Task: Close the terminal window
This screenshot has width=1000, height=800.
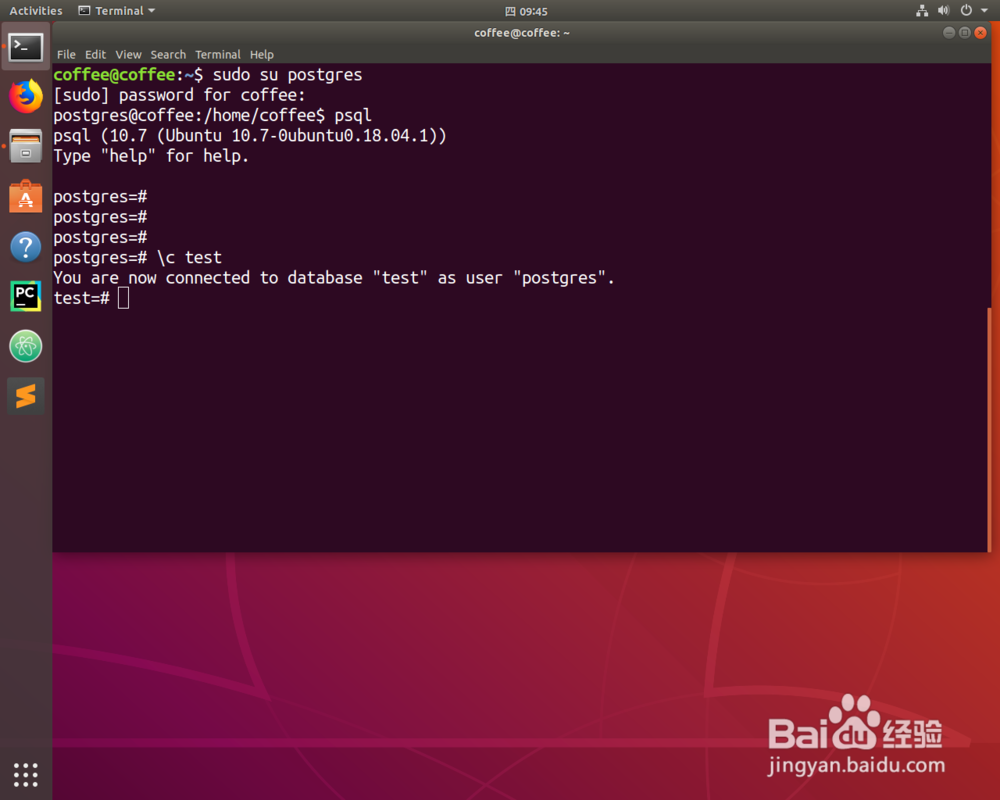Action: click(980, 33)
